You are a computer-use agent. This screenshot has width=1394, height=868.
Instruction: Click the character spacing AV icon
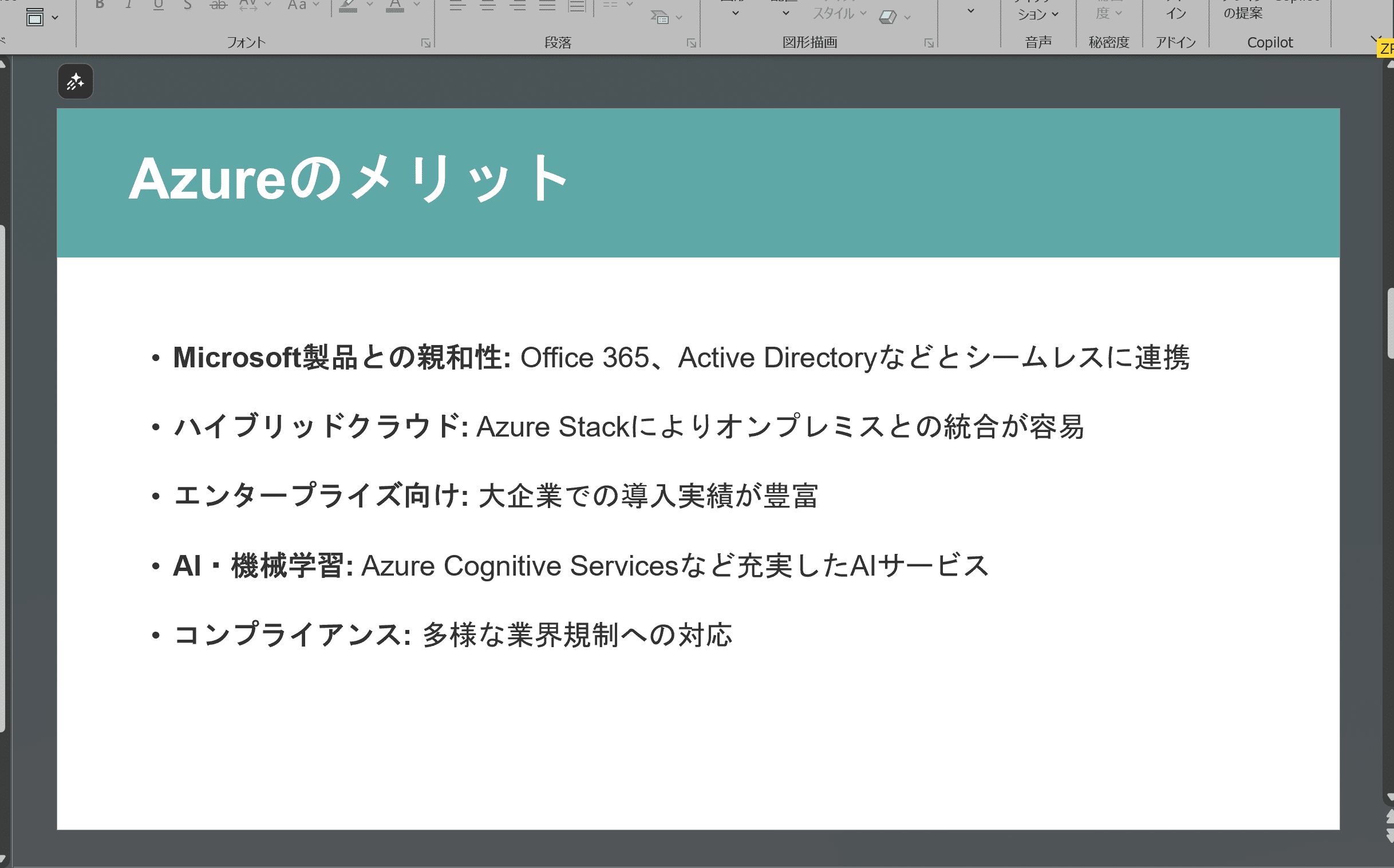tap(248, 5)
